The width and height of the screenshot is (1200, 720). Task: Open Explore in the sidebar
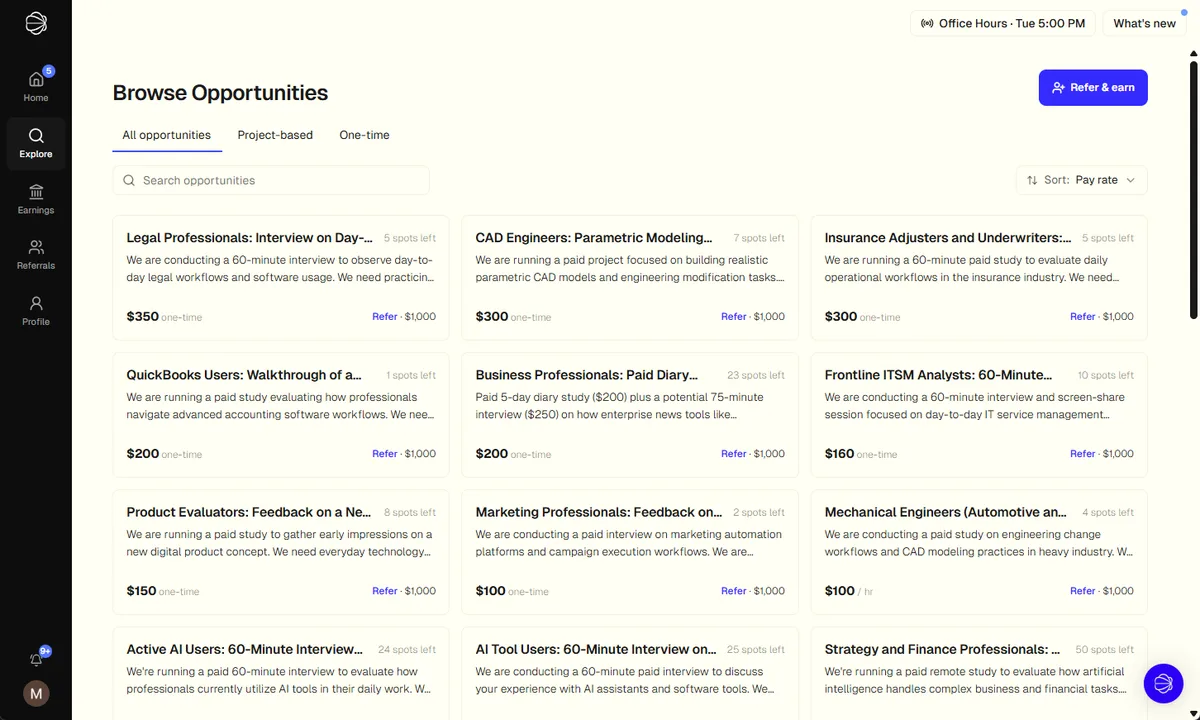pyautogui.click(x=36, y=143)
